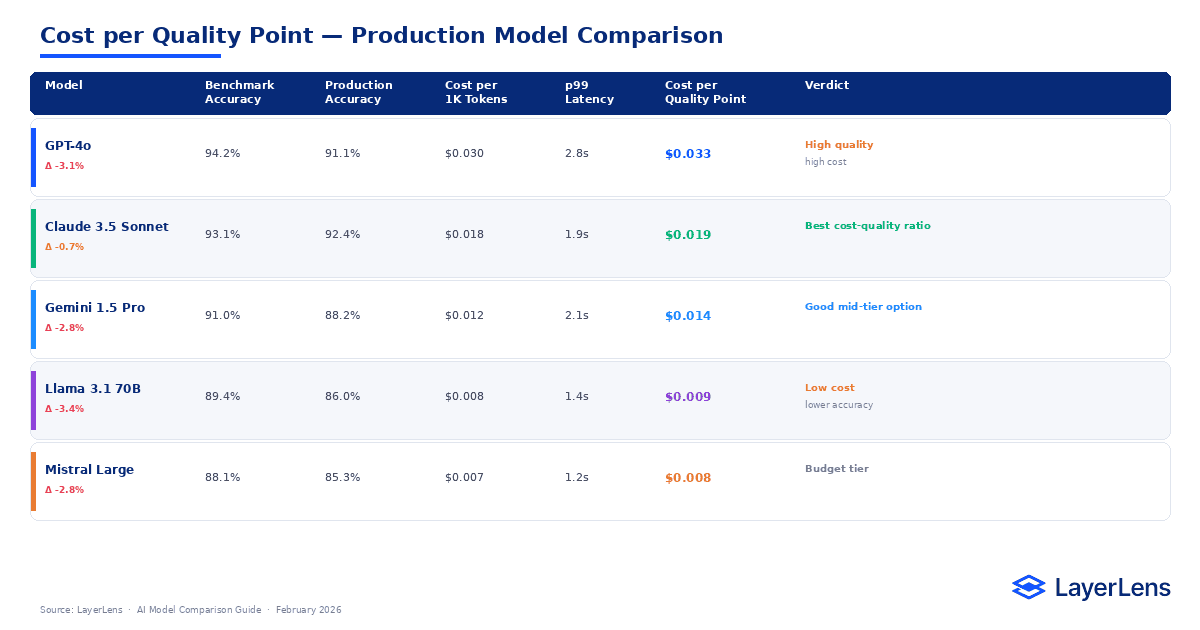
Task: Click the 'high cost' verdict subtext
Action: click(x=826, y=162)
